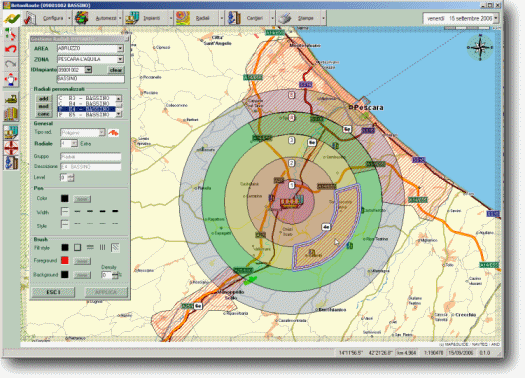Click the mod button

tap(44, 106)
